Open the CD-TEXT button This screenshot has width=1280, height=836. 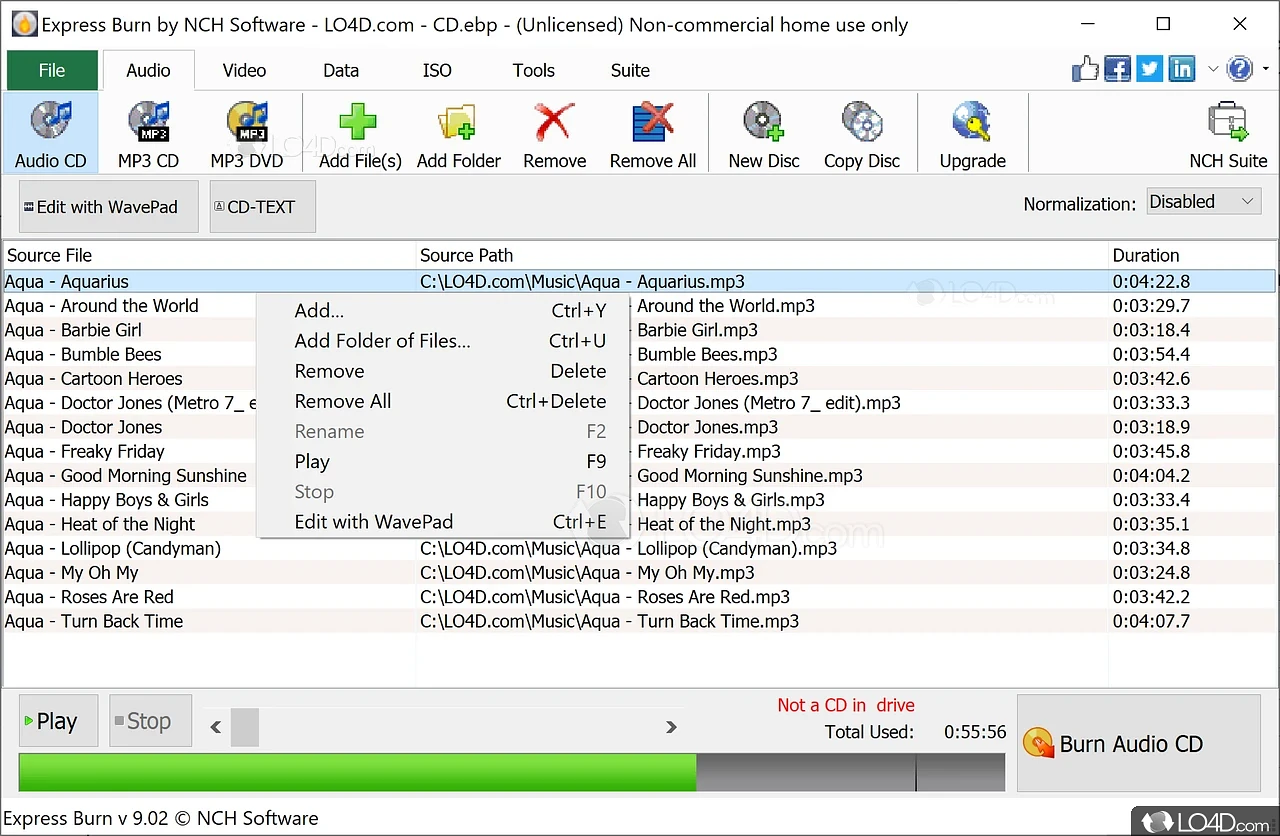pyautogui.click(x=262, y=207)
